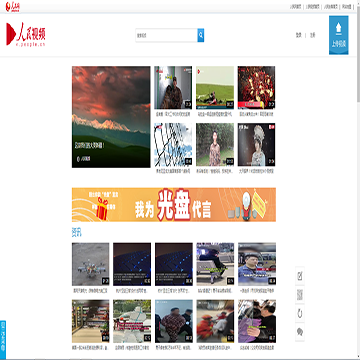Click the blue vertical tab at bottom-left edge
The width and height of the screenshot is (360, 360).
pyautogui.click(x=3, y=339)
